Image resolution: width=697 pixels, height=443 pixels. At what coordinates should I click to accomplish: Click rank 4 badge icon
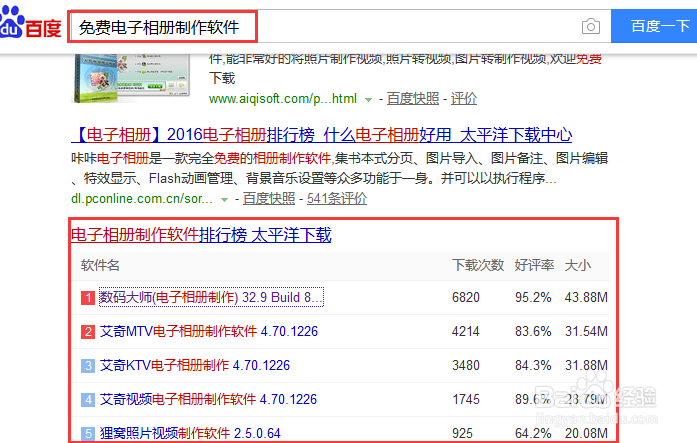click(88, 399)
